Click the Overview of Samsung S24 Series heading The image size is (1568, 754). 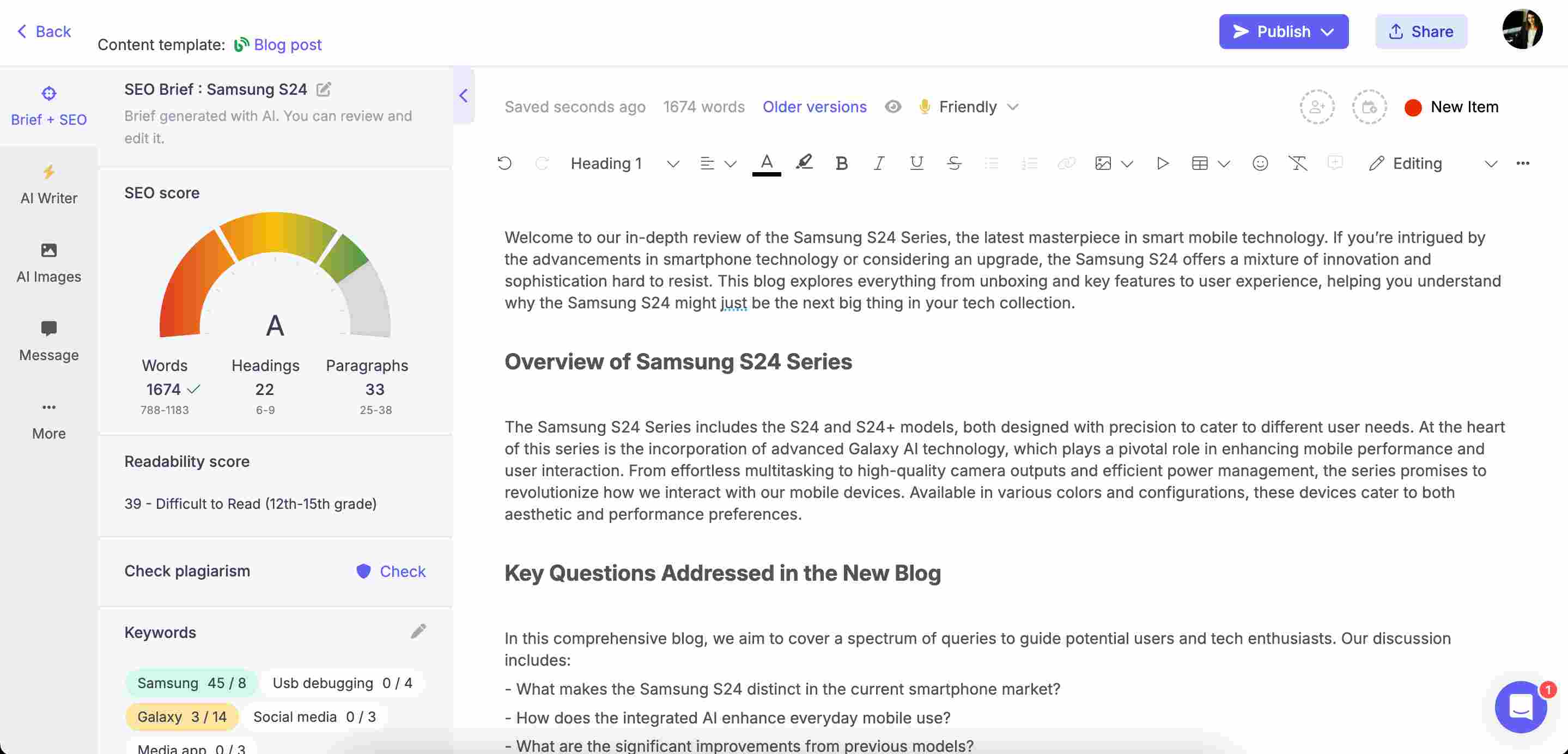[677, 362]
